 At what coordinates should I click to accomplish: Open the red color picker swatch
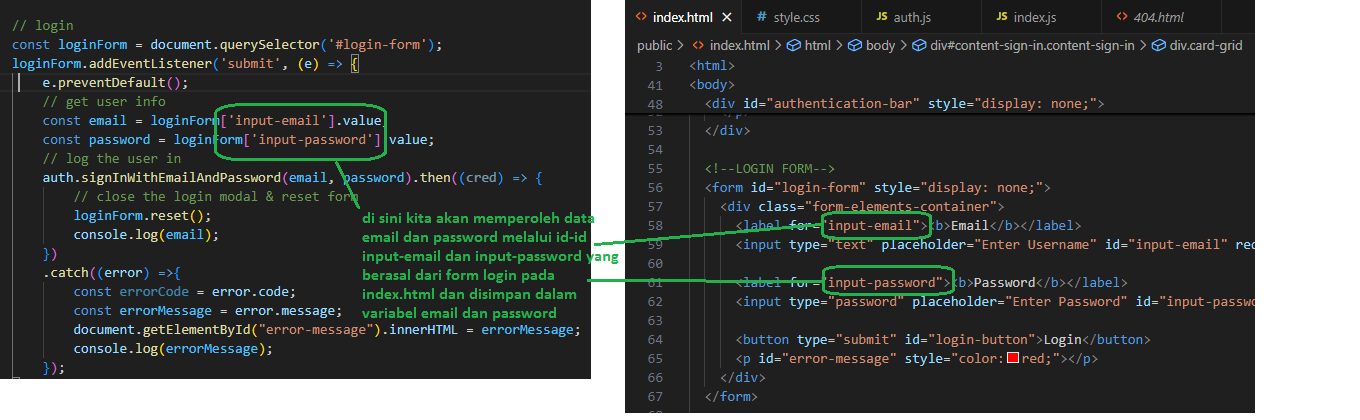pos(1012,359)
